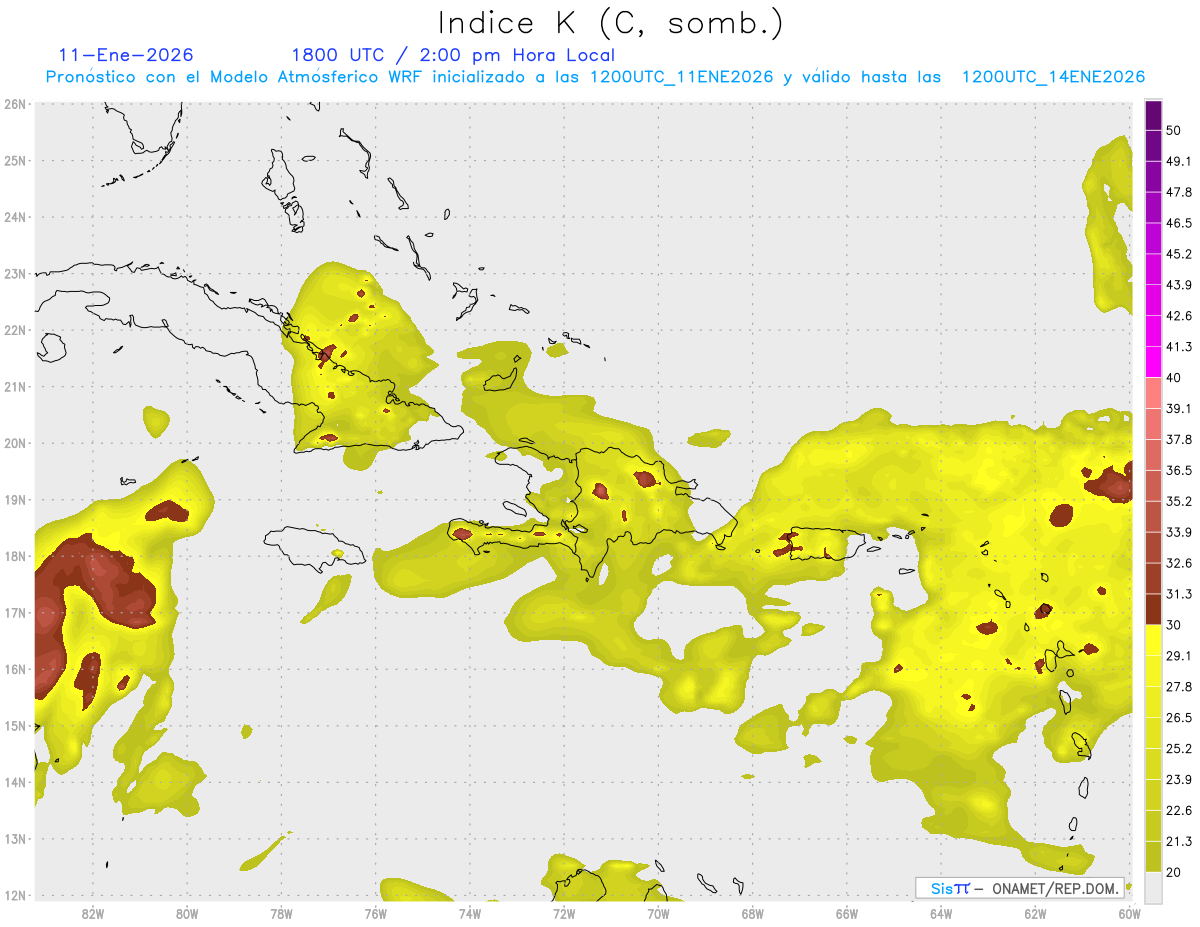Click the latitude label "24N"

tap(15, 217)
